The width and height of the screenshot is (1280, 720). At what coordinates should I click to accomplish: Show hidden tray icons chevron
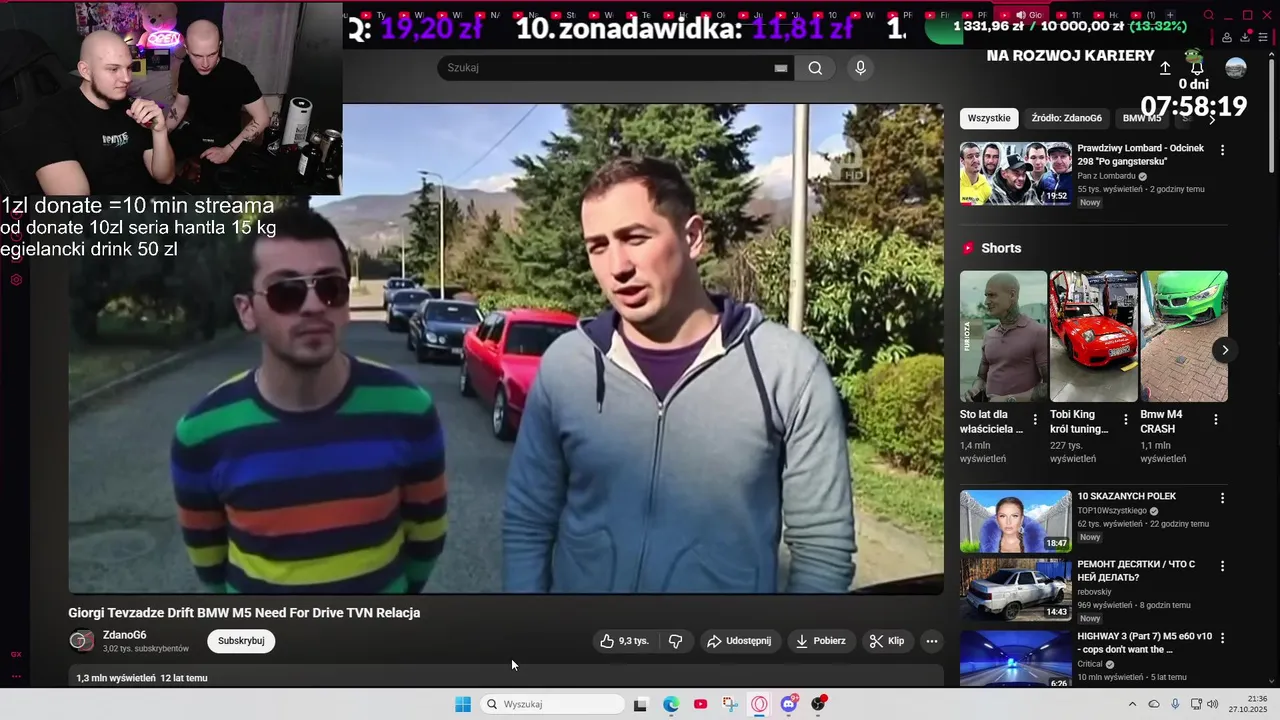coord(1132,704)
